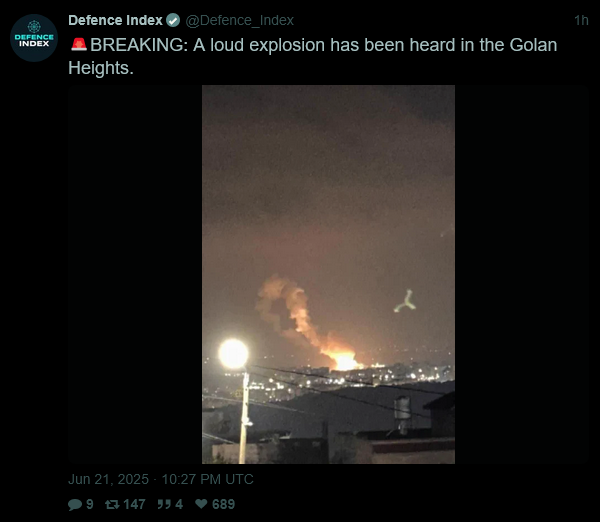Open the @Defence_Index handle link
The image size is (600, 522).
tap(240, 20)
